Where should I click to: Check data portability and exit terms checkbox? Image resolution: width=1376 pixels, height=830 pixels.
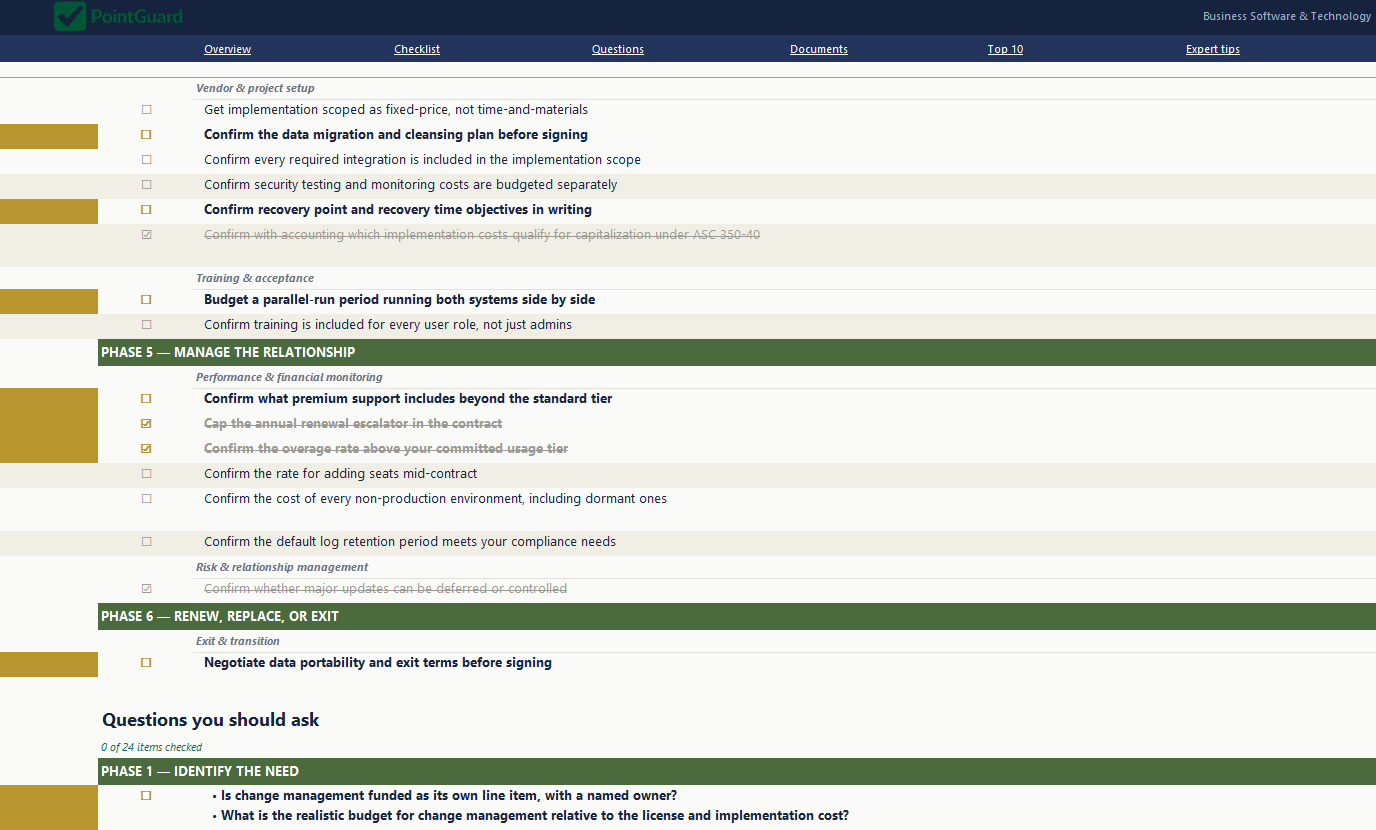pyautogui.click(x=146, y=663)
